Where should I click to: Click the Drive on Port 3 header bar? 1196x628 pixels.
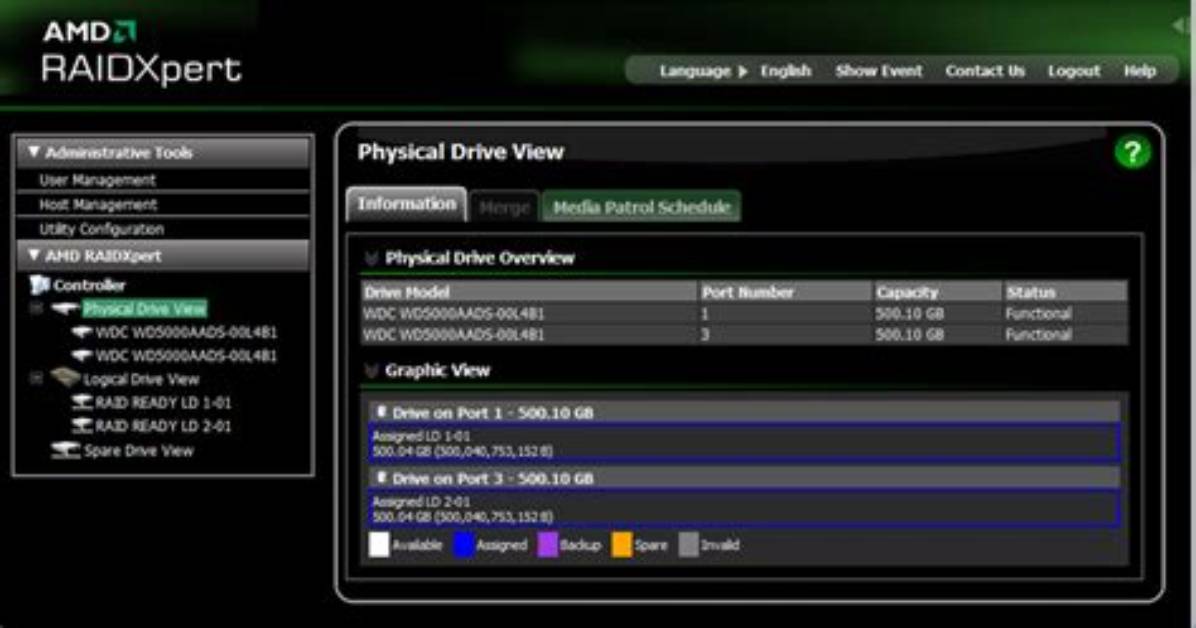744,478
